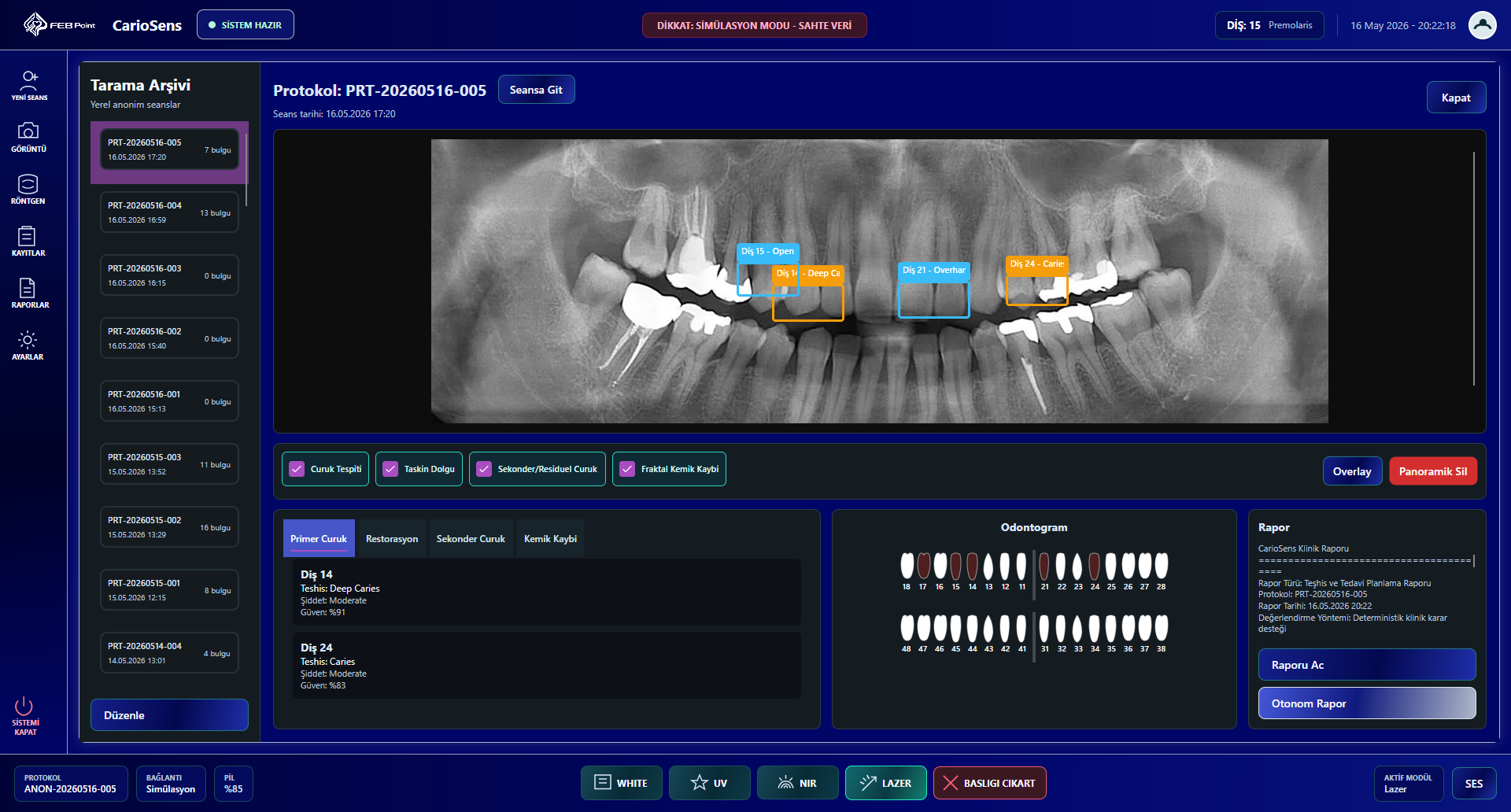
Task: Select tooth 38 in the odontogram
Action: [1161, 633]
